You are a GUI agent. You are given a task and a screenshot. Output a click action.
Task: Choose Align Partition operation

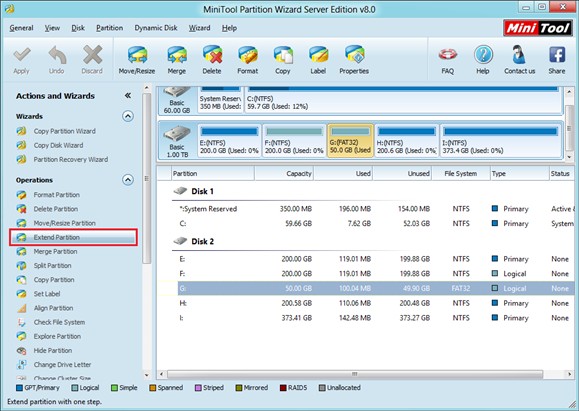[x=45, y=308]
